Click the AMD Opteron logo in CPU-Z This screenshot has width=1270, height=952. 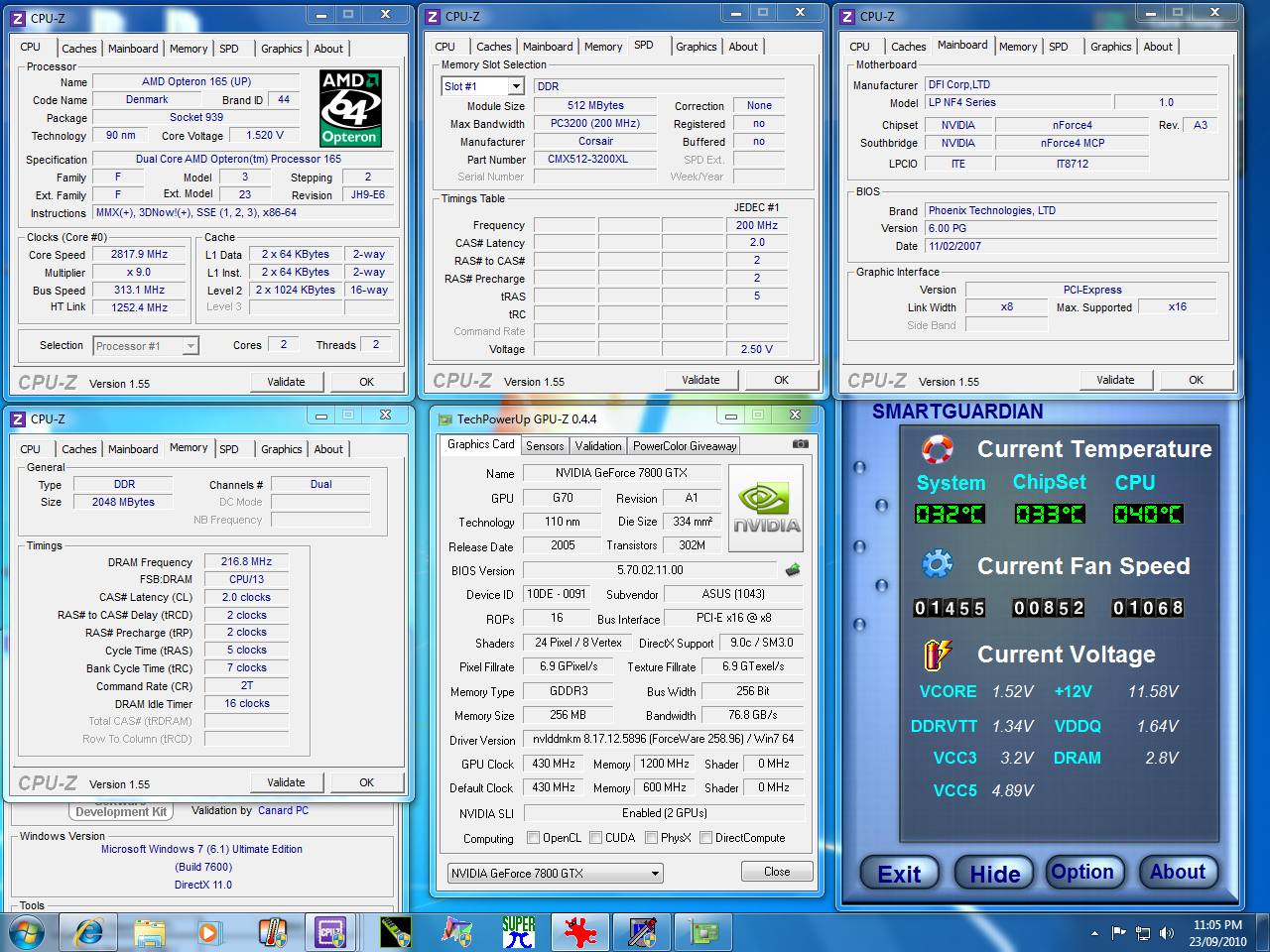[x=350, y=109]
